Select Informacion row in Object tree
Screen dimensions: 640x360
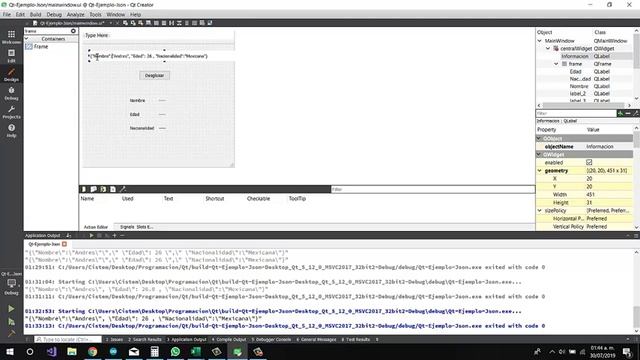pyautogui.click(x=584, y=56)
